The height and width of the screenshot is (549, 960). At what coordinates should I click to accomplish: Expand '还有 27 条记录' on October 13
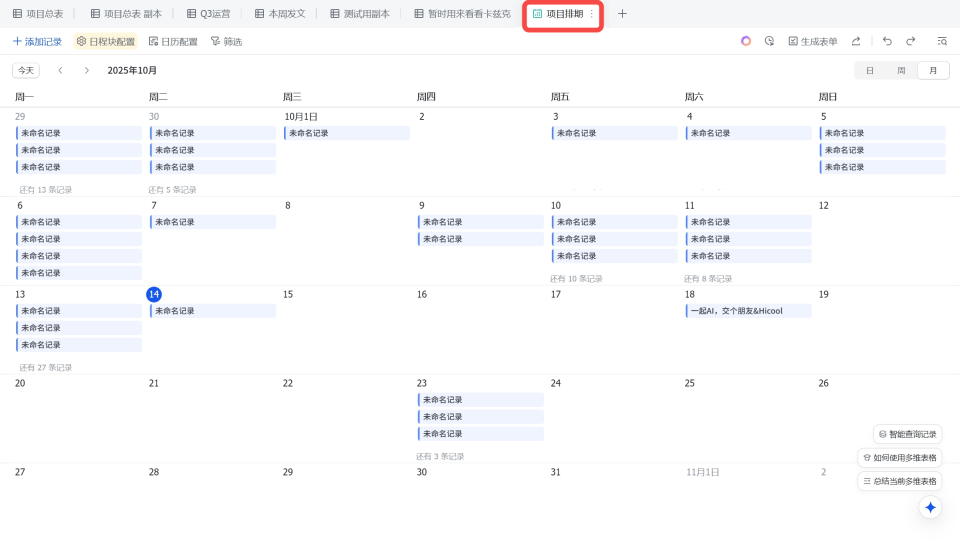click(46, 367)
